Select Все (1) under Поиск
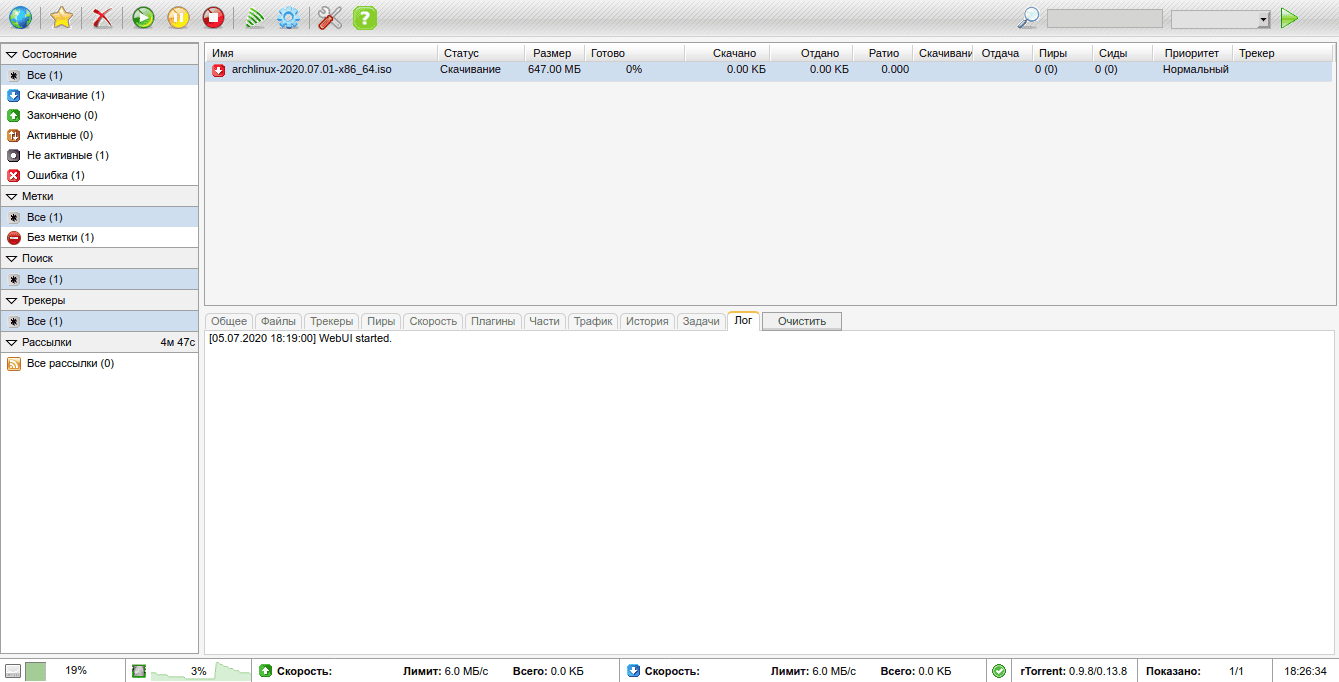Image resolution: width=1339 pixels, height=682 pixels. tap(99, 279)
